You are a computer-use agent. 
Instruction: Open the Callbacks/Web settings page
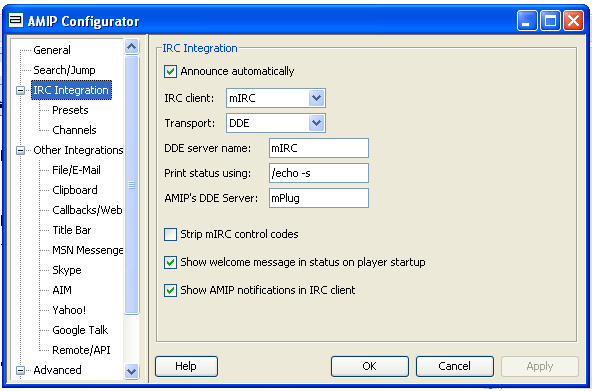tap(87, 210)
